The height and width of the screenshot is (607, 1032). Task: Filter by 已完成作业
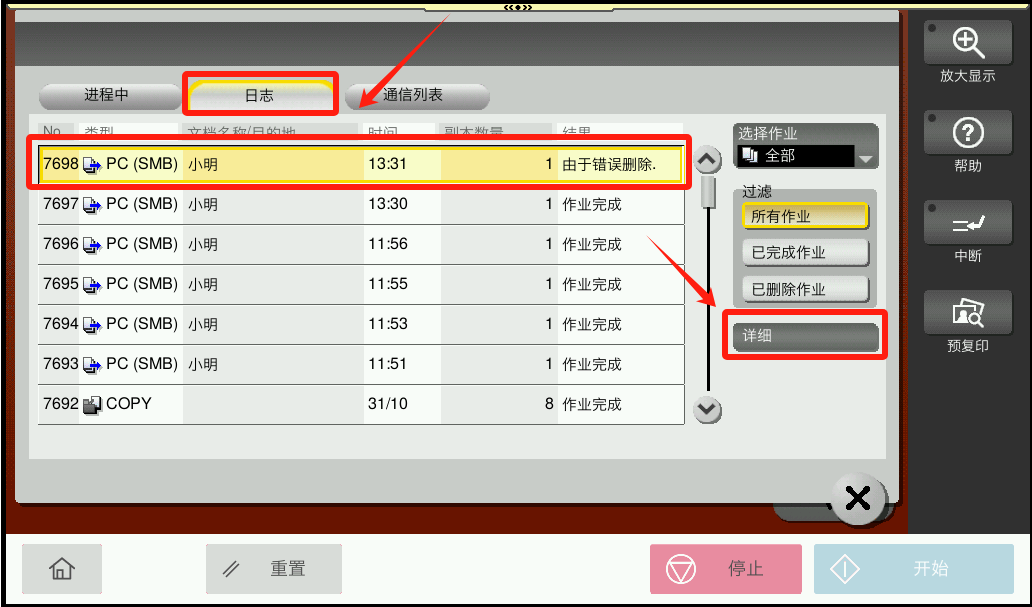805,253
